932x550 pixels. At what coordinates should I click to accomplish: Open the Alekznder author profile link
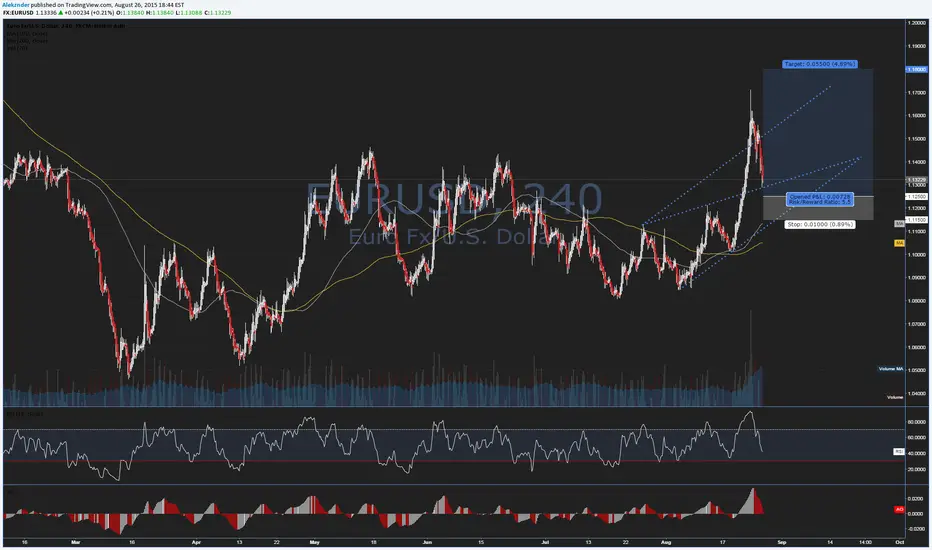coord(15,5)
